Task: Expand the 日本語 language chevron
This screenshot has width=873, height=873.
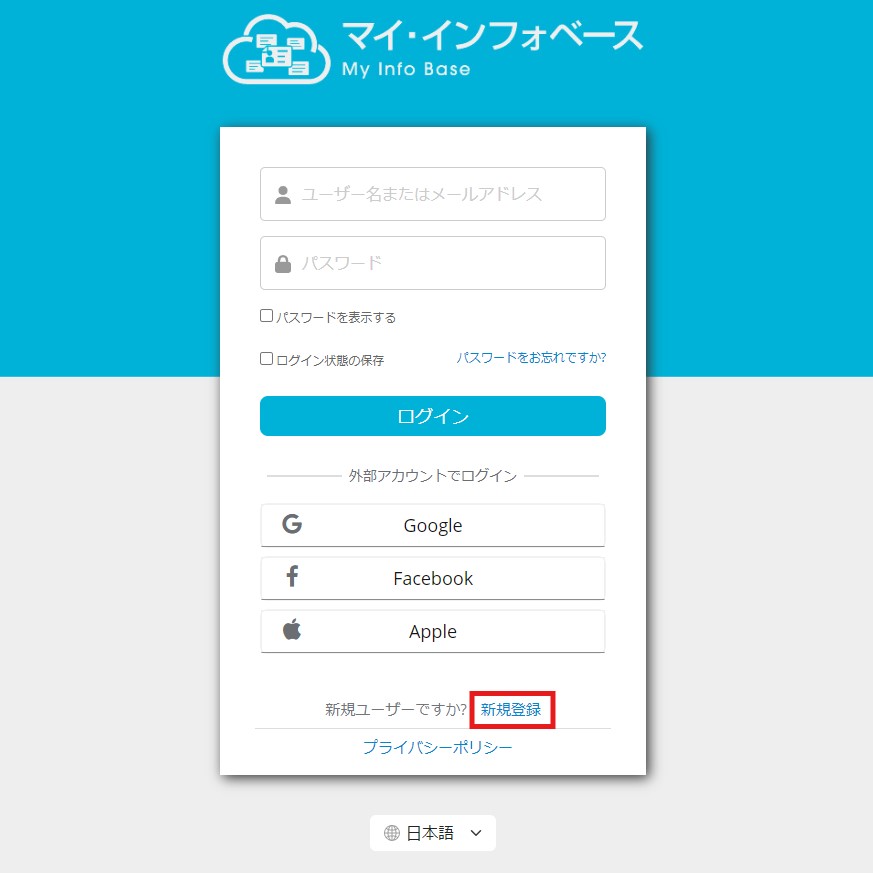Action: (476, 833)
